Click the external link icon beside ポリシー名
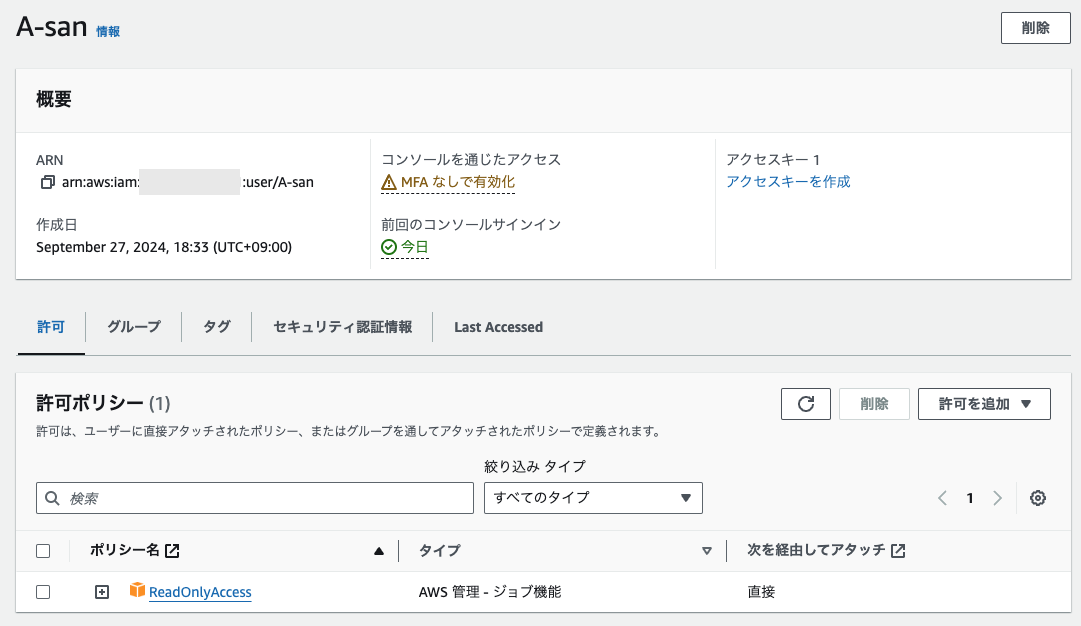This screenshot has height=626, width=1081. tap(172, 551)
